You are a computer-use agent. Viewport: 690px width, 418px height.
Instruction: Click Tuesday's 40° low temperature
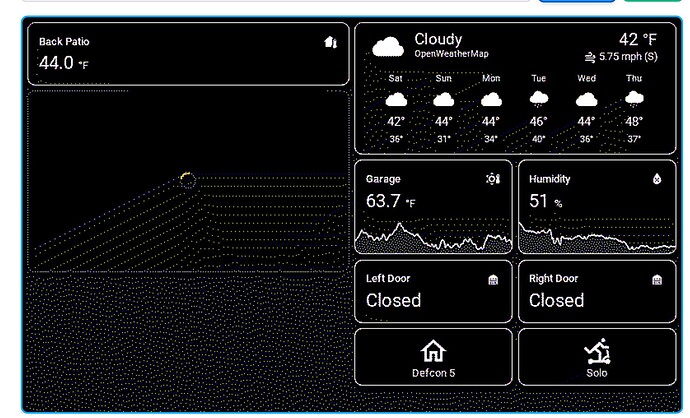(539, 139)
